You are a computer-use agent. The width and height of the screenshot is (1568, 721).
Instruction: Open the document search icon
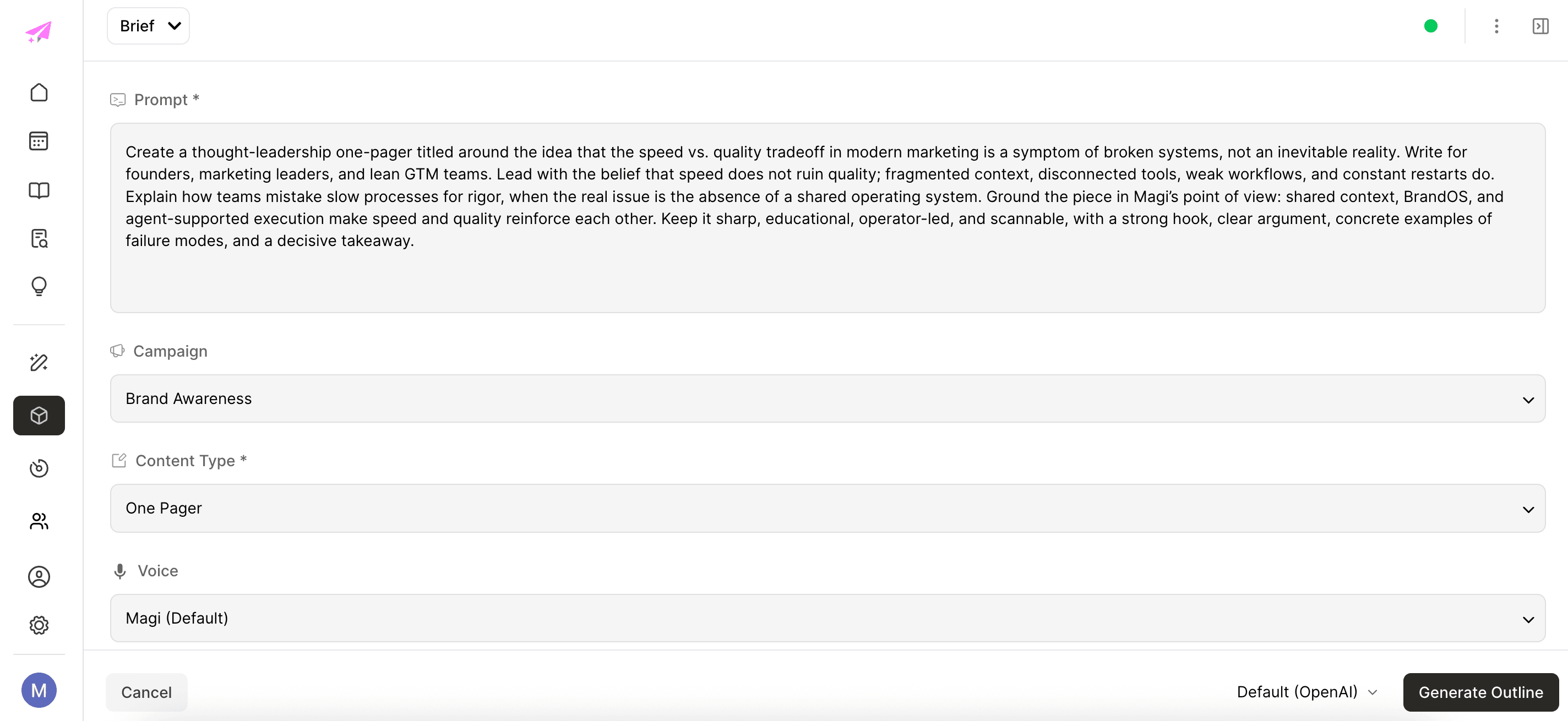click(39, 238)
